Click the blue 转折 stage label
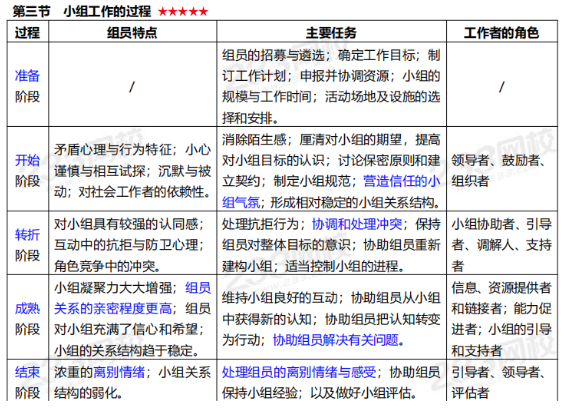Viewport: 566px width, 409px height. (27, 235)
